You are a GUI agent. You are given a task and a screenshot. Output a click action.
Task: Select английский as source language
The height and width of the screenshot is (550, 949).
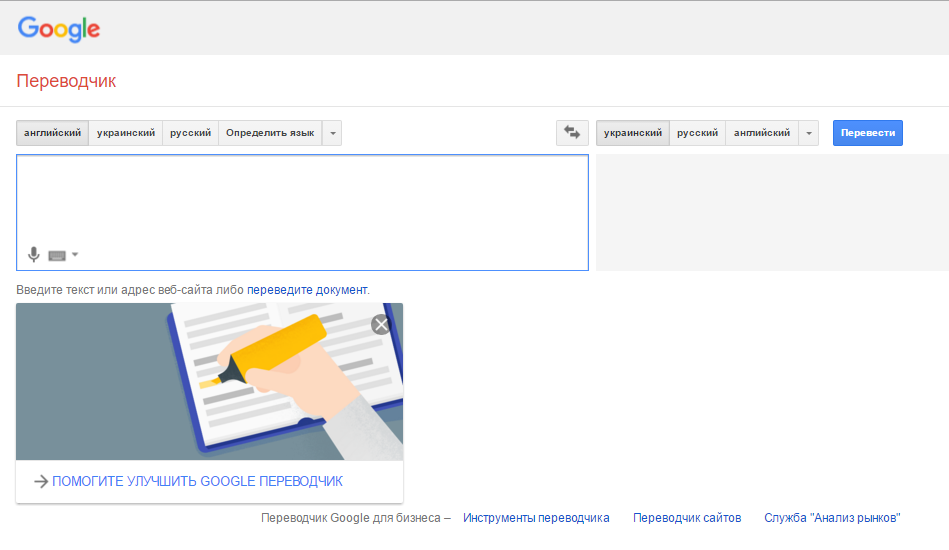pos(53,133)
